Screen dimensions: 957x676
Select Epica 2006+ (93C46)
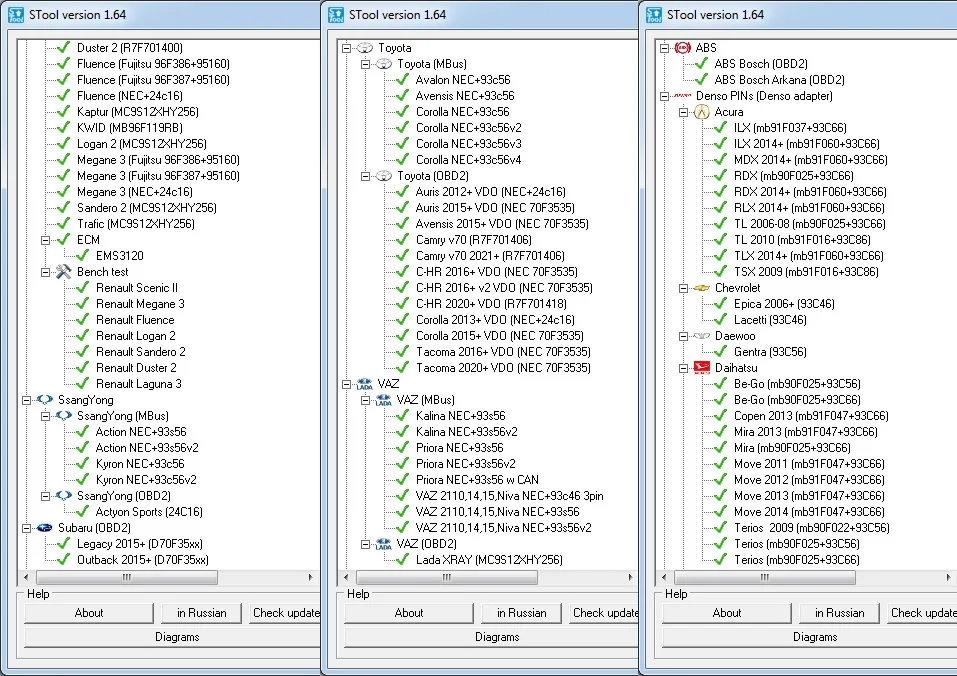pyautogui.click(x=784, y=304)
